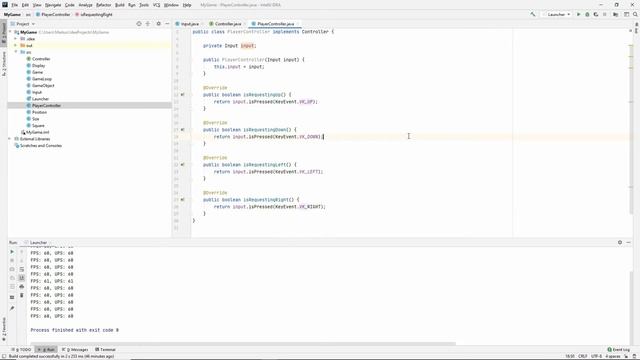
Task: Click gutter override icon next to isRequestingLeft
Action: click(182, 164)
